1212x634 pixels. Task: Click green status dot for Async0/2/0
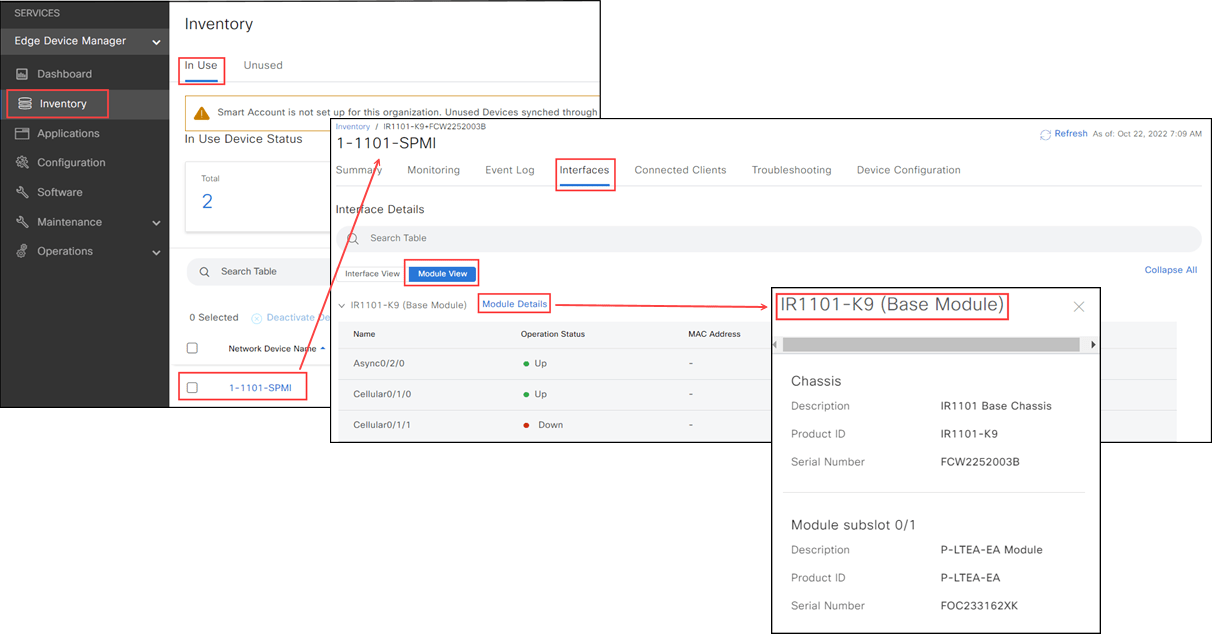[x=526, y=364]
